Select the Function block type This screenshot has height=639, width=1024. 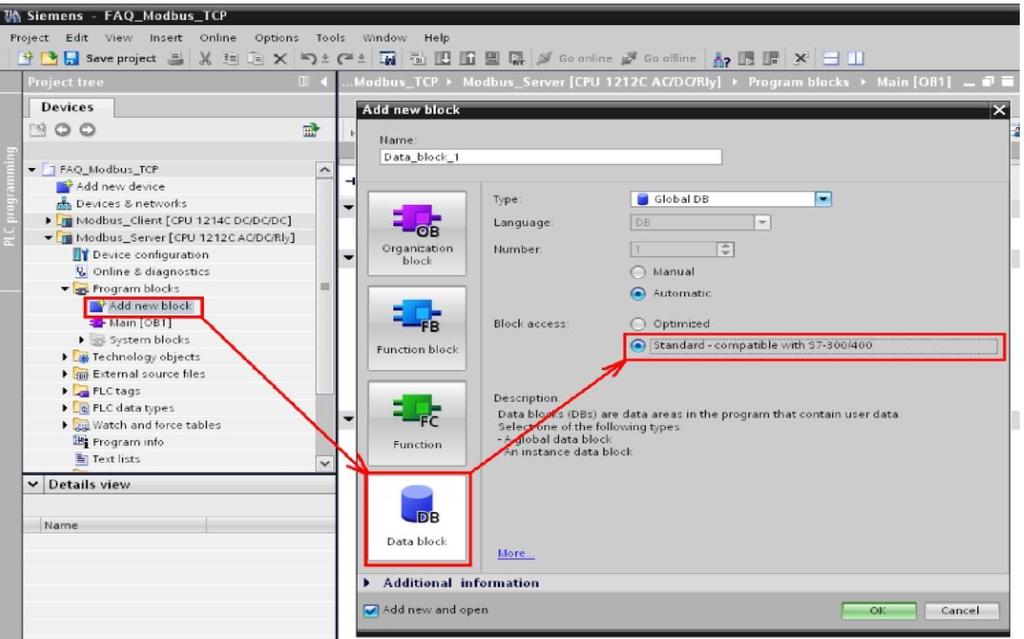(x=417, y=328)
